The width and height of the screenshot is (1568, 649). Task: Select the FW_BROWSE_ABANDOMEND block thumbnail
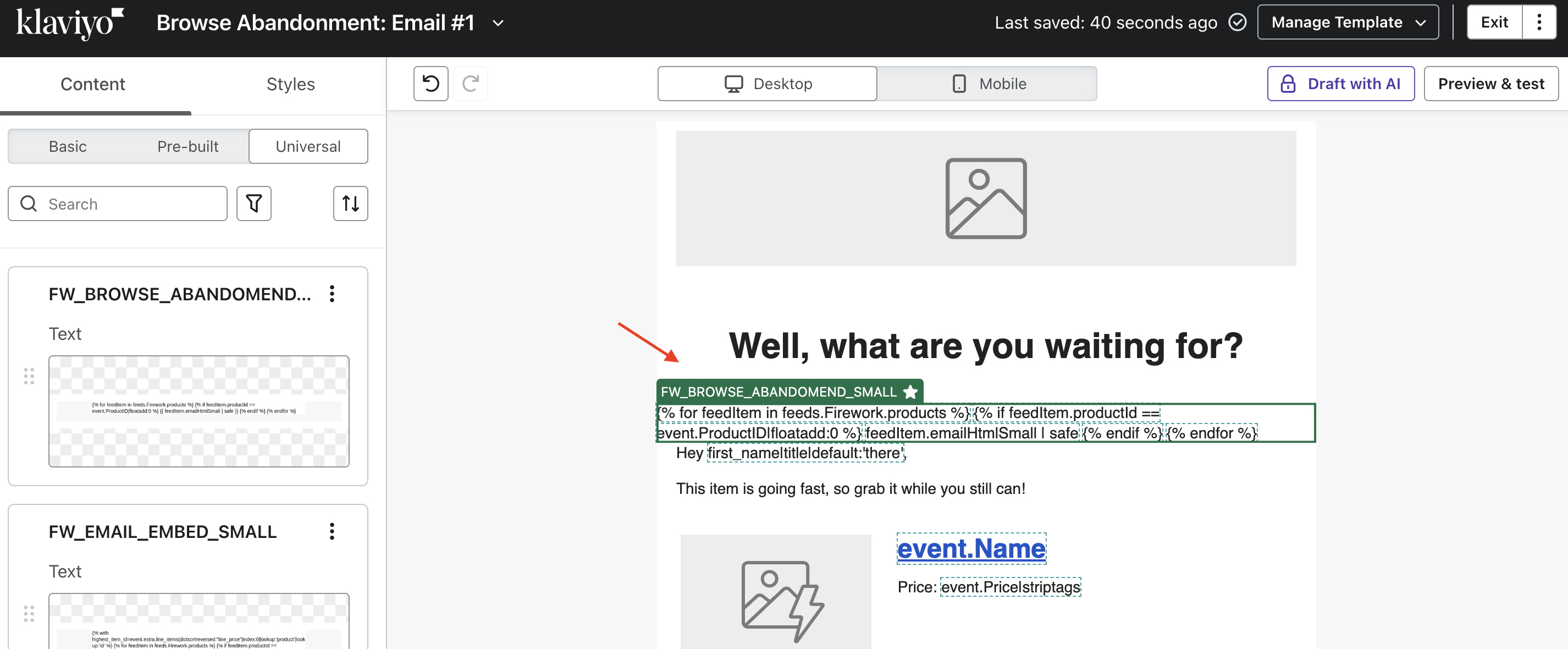198,411
